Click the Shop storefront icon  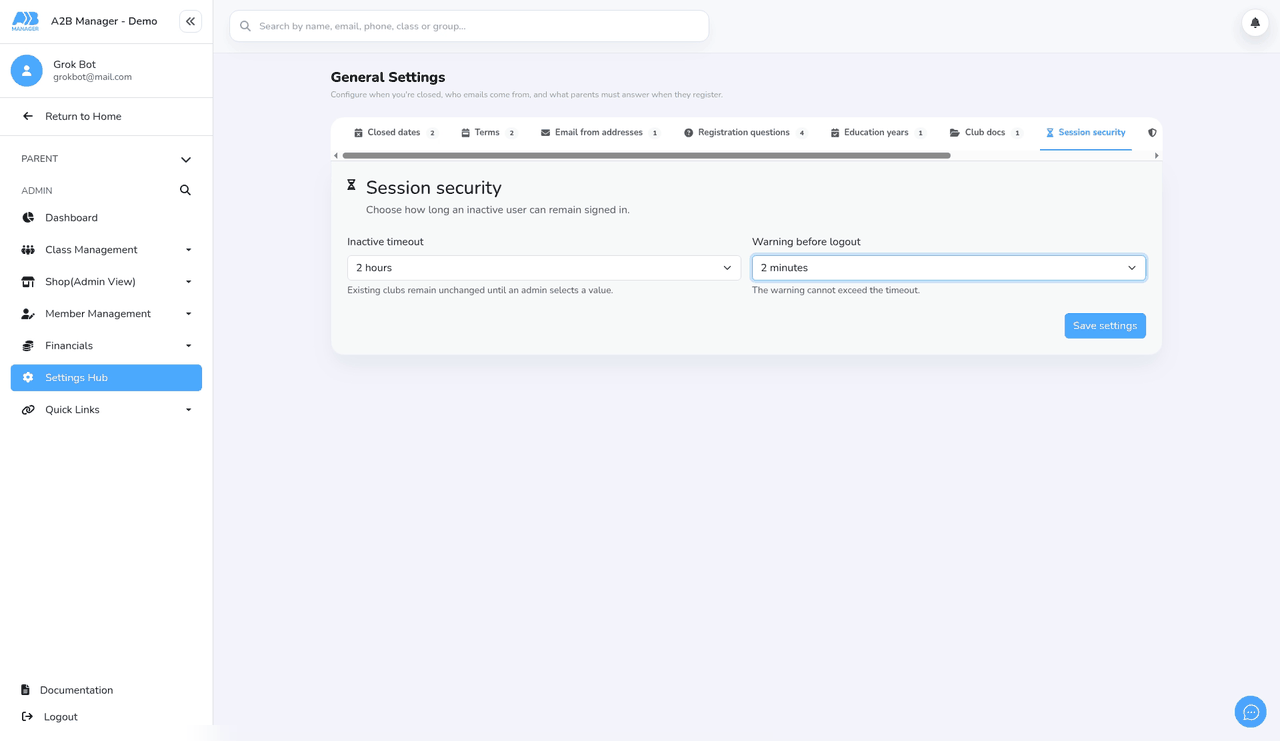tap(28, 282)
